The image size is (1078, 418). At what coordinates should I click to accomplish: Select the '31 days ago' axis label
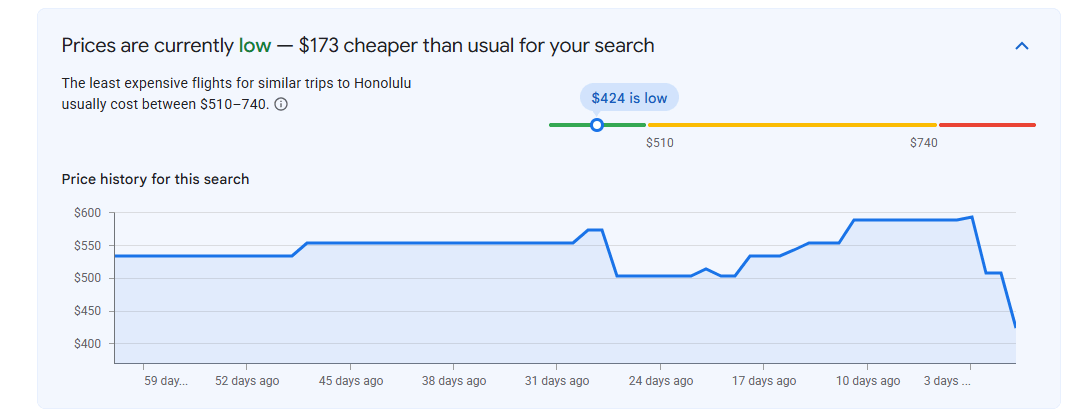click(x=557, y=380)
